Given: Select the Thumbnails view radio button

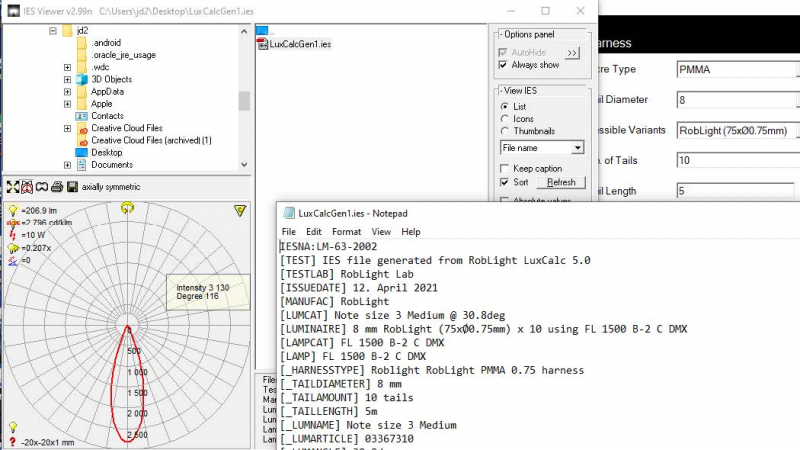Looking at the screenshot, I should coord(504,131).
